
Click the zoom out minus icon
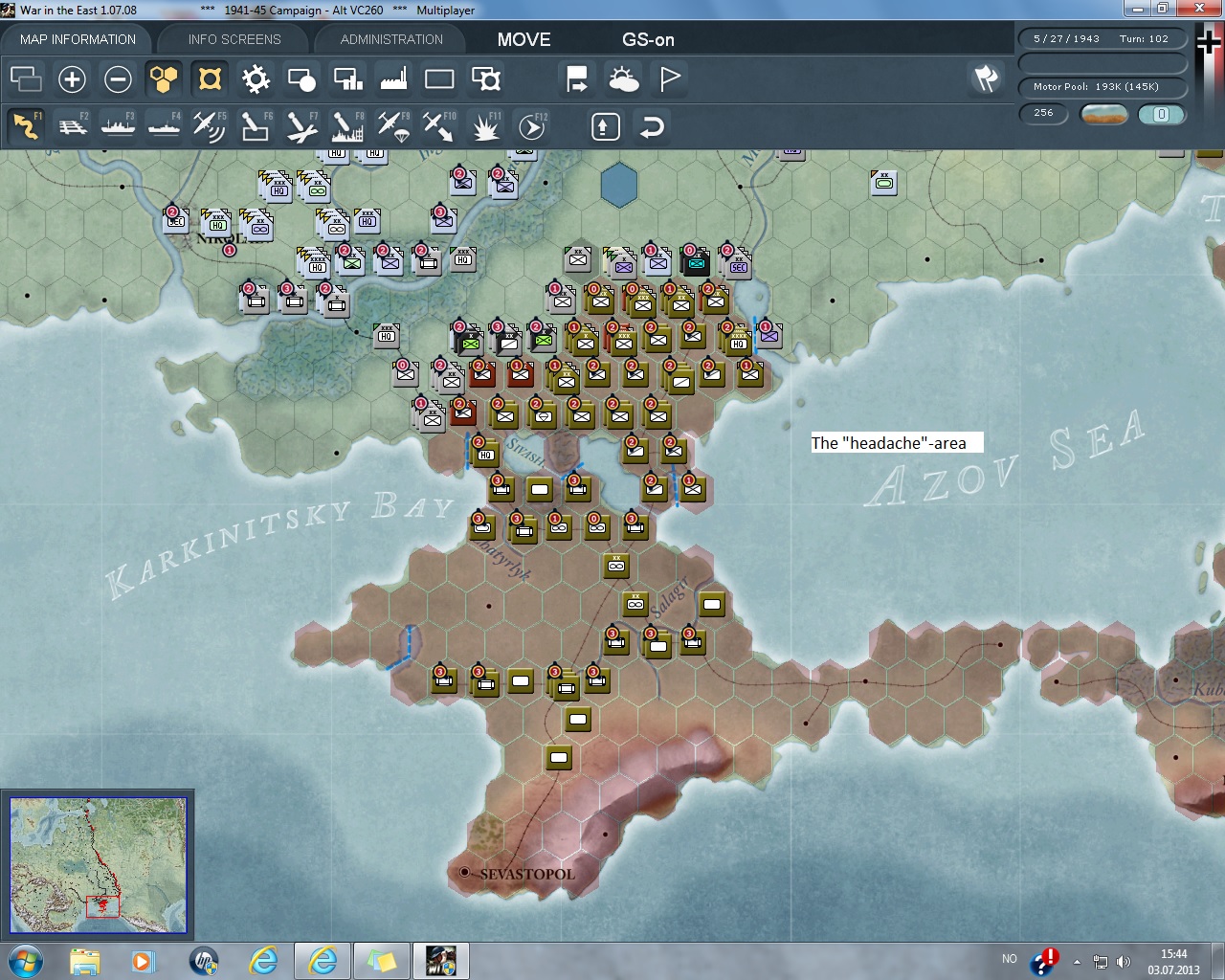point(118,78)
